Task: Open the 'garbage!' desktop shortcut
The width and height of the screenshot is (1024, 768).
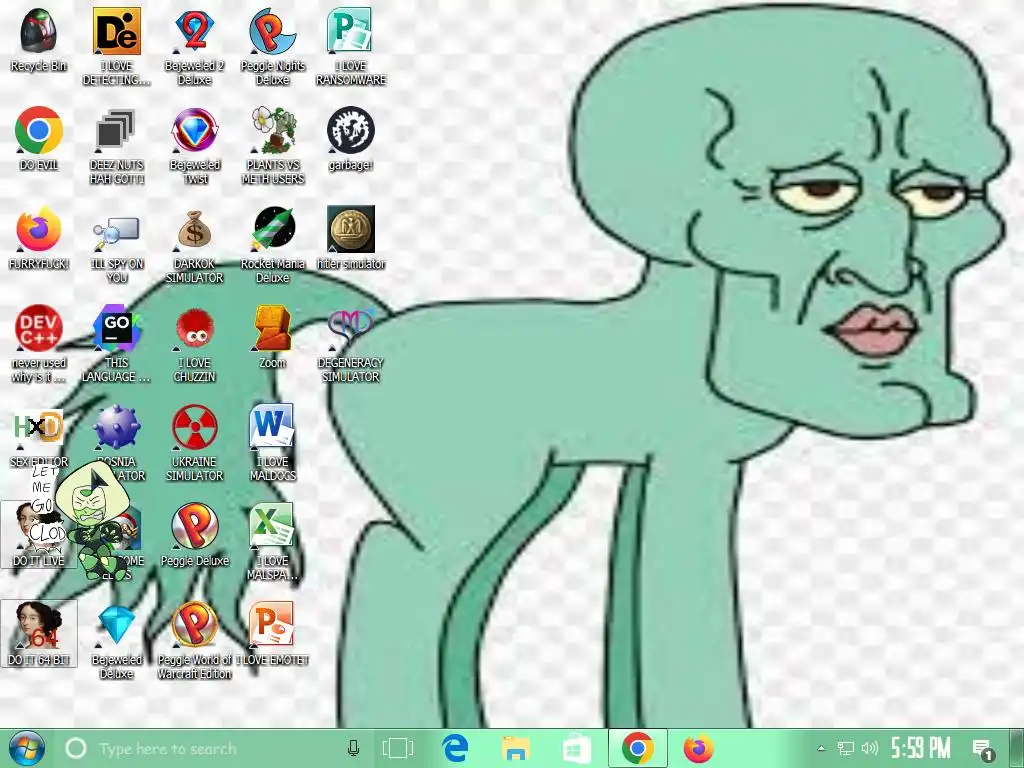Action: (x=351, y=138)
